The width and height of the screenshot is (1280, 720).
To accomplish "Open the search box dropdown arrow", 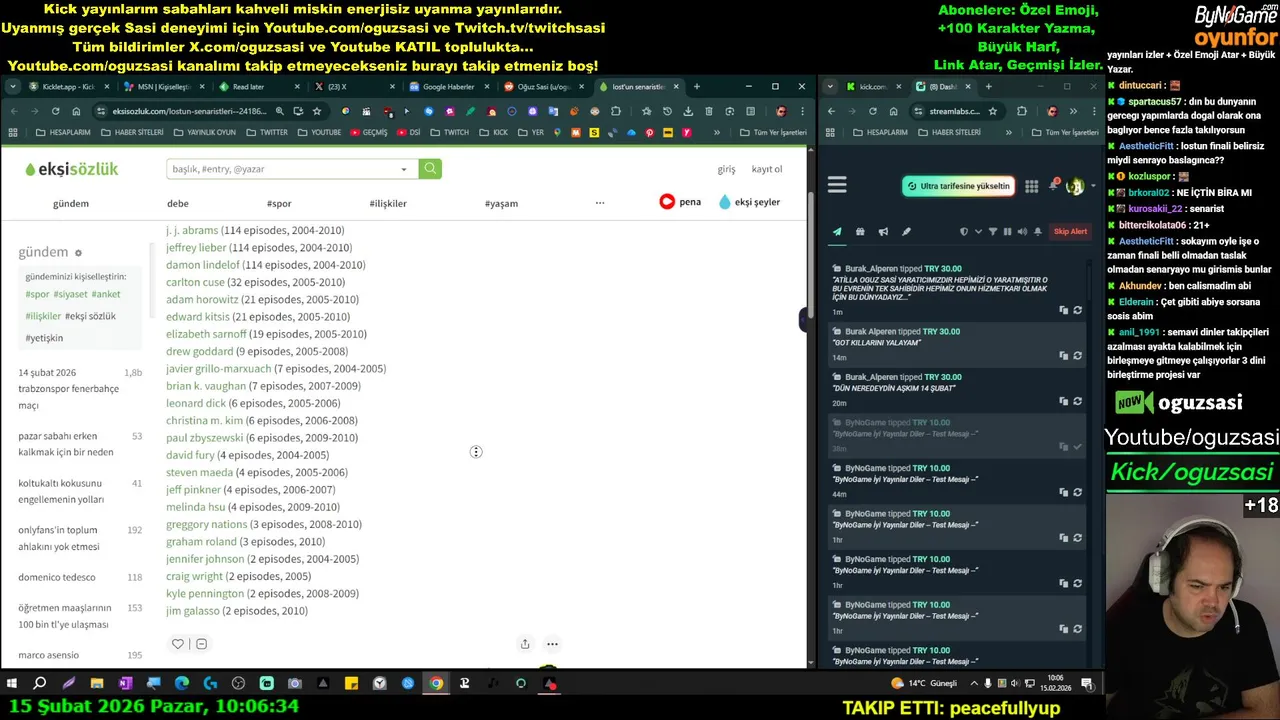I will [404, 169].
